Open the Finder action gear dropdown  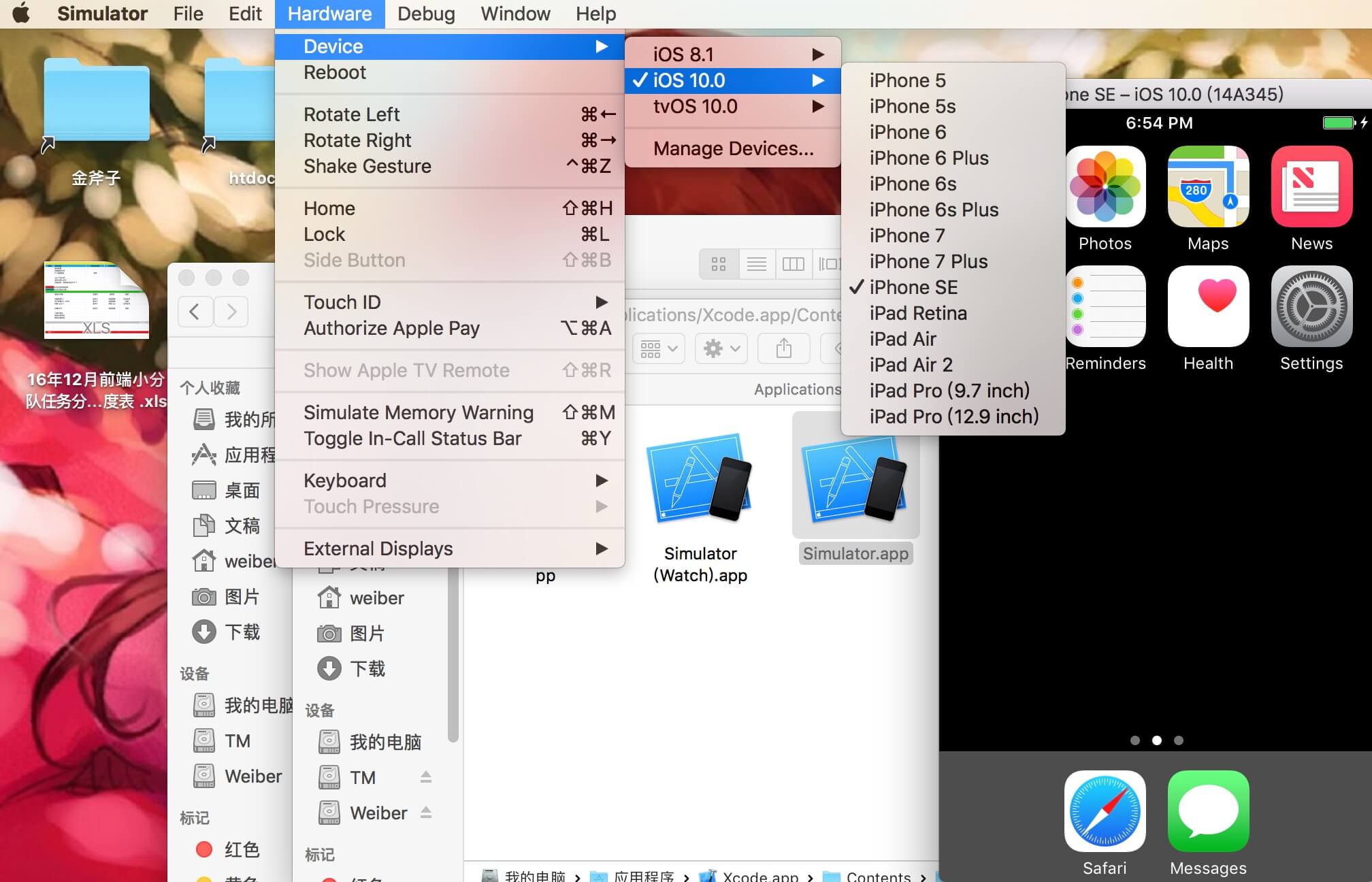coord(721,348)
